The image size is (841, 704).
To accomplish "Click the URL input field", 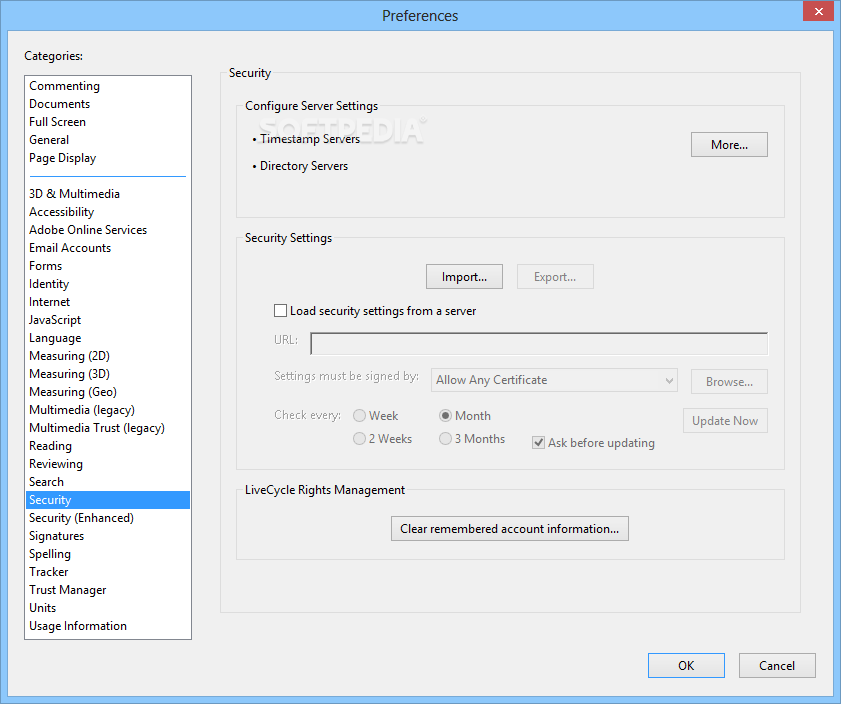I will point(539,344).
